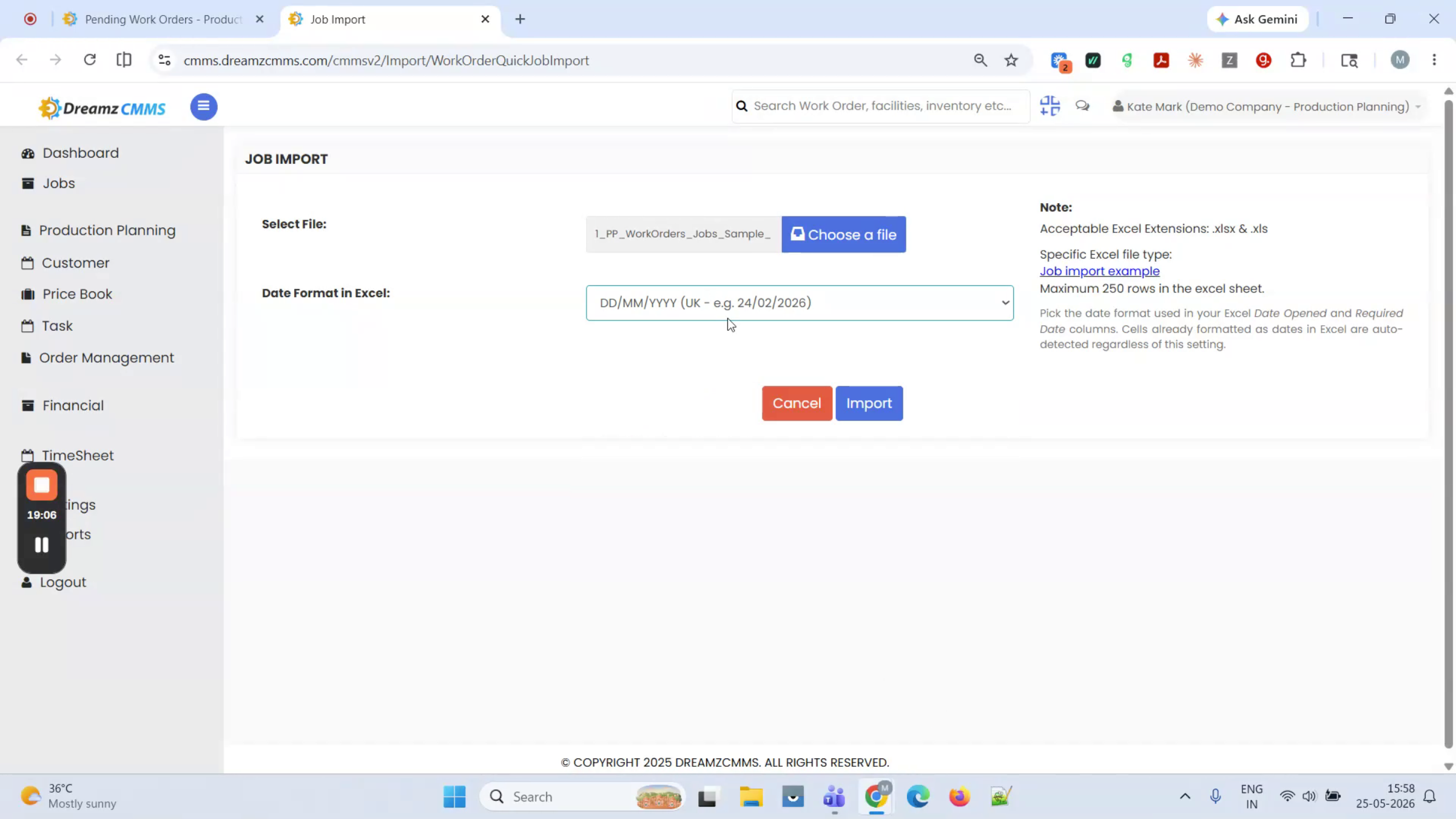The image size is (1456, 819).
Task: Open Dashboard from the sidebar
Action: (70, 153)
